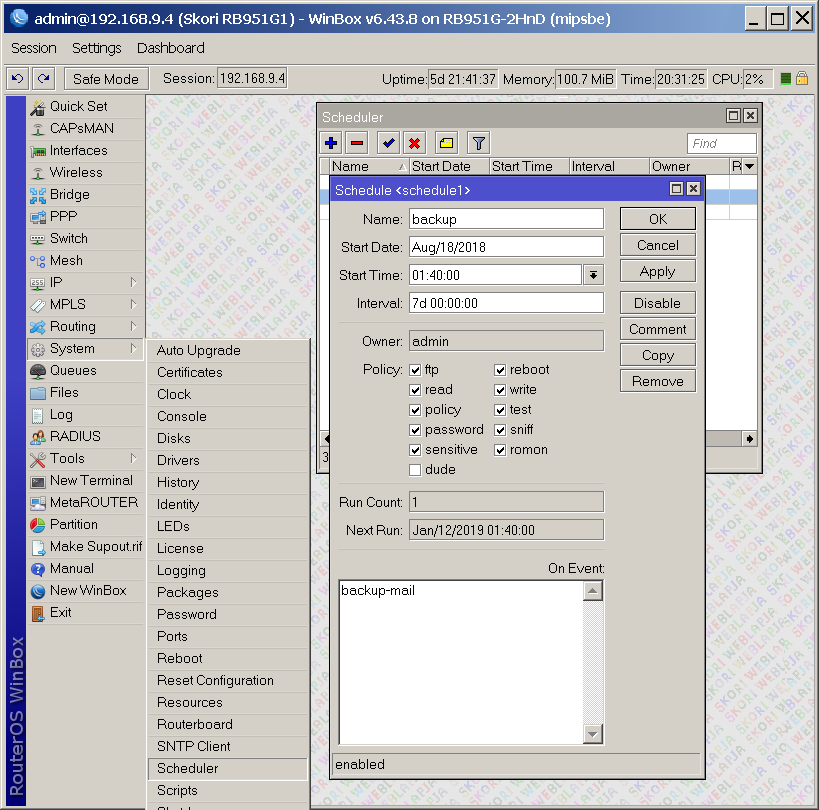Click the Interval input field
819x810 pixels.
point(505,303)
